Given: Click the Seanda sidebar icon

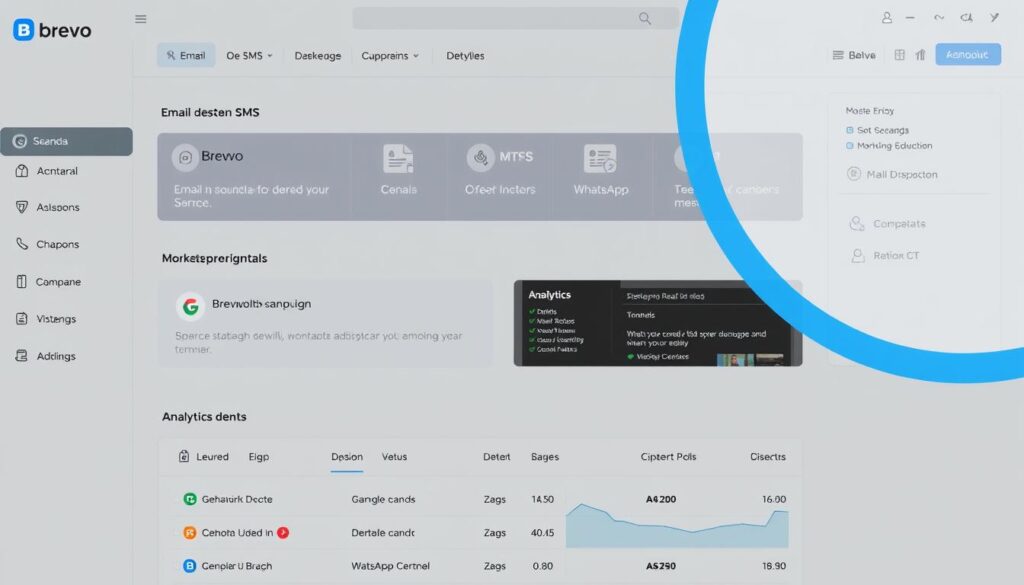Looking at the screenshot, I should click(x=20, y=141).
